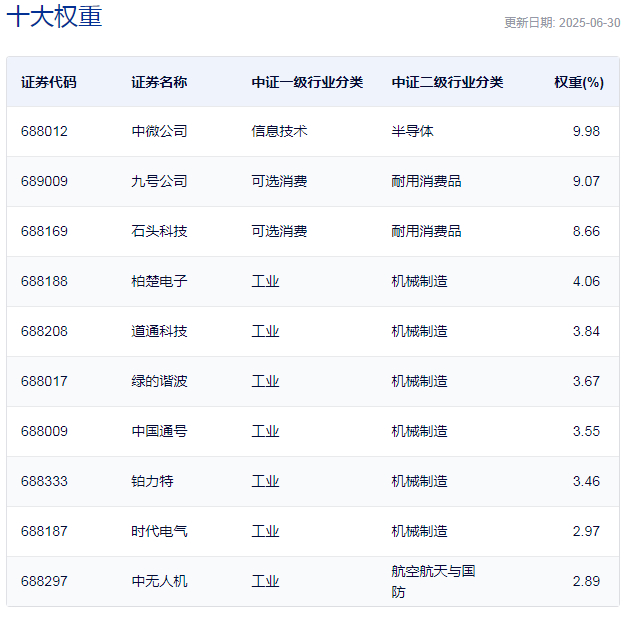Click the 半导体 sub-industry cell

tap(412, 131)
